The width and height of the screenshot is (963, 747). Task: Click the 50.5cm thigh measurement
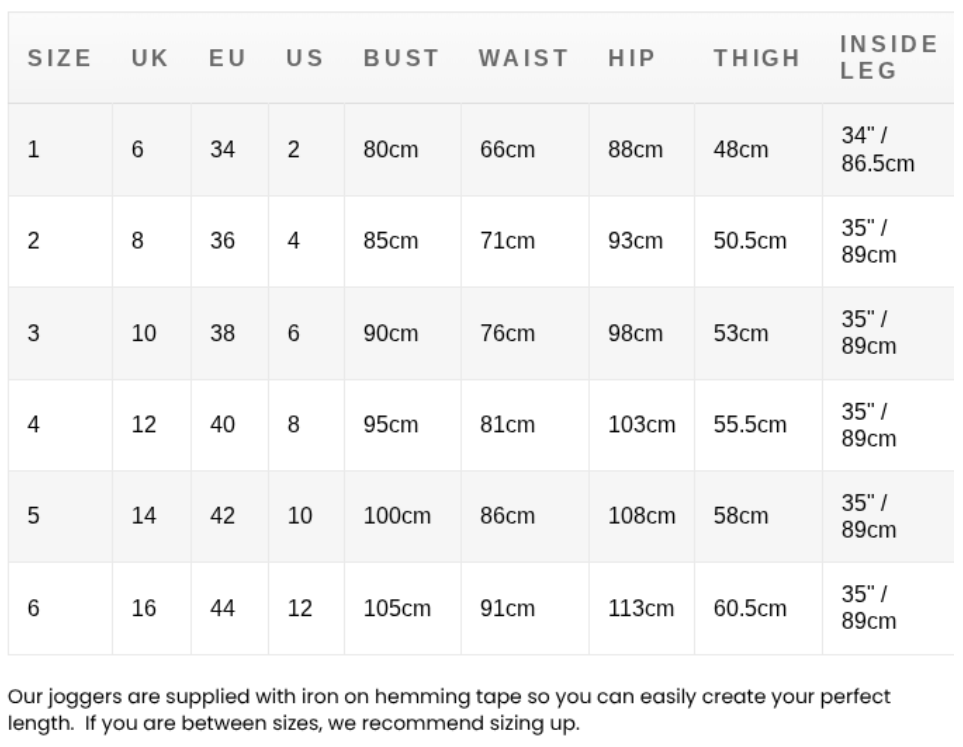[x=749, y=241]
